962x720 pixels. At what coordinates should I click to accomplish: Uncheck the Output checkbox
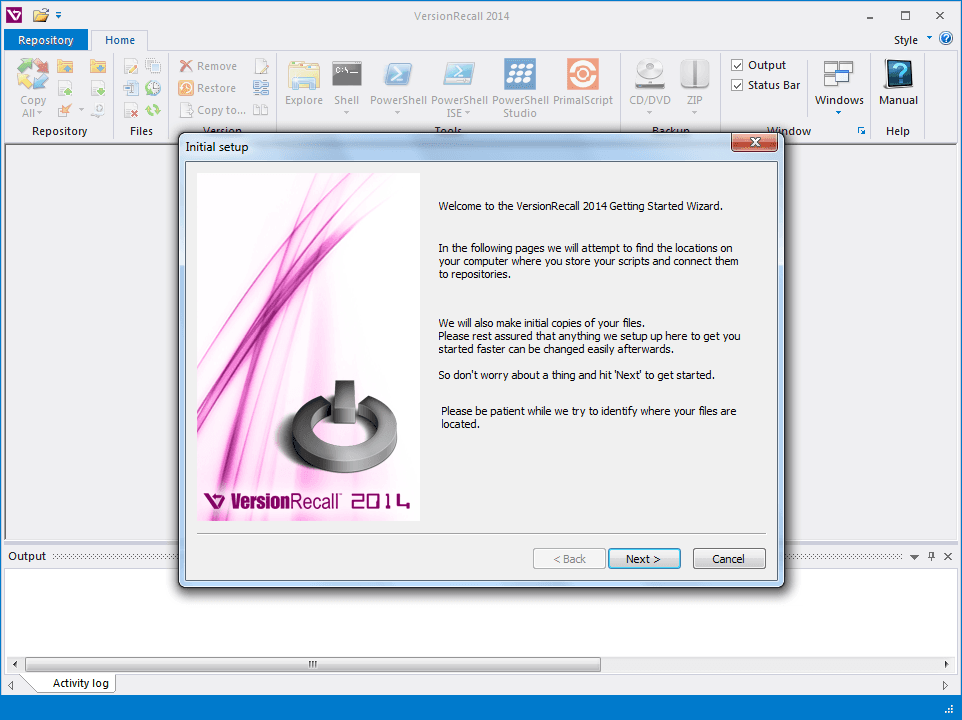point(737,65)
